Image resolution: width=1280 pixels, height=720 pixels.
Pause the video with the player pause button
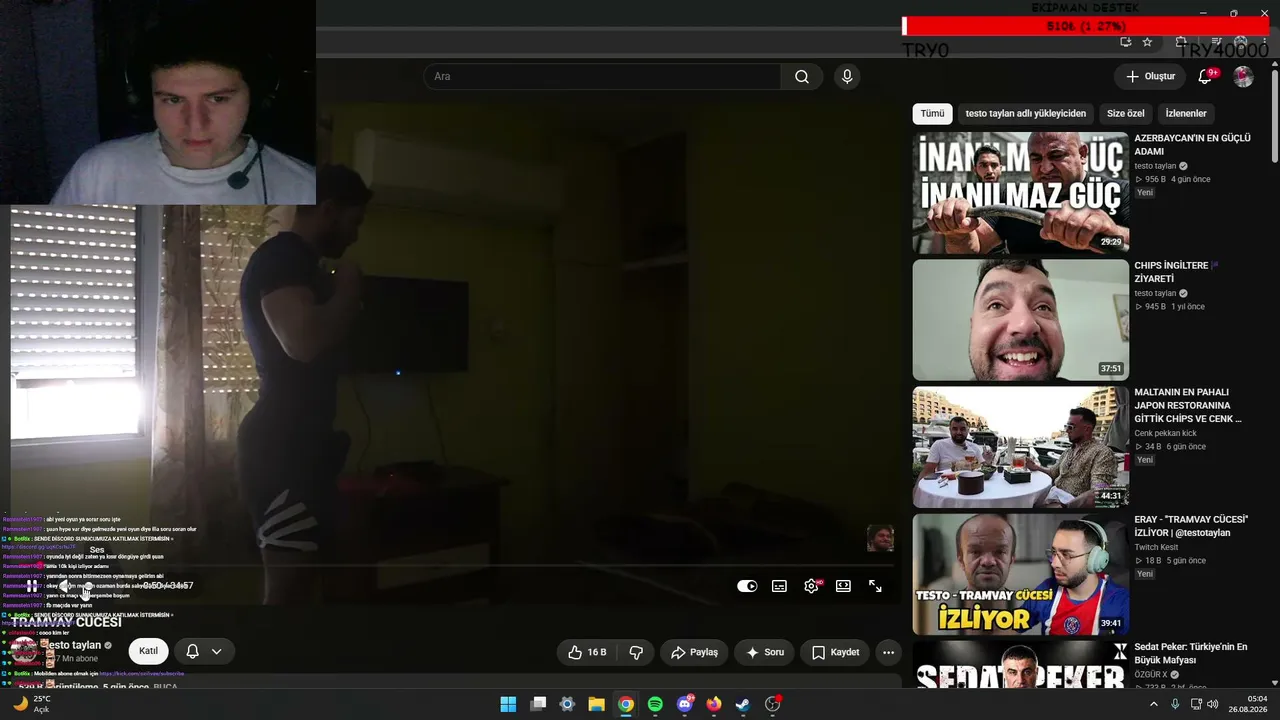click(32, 586)
